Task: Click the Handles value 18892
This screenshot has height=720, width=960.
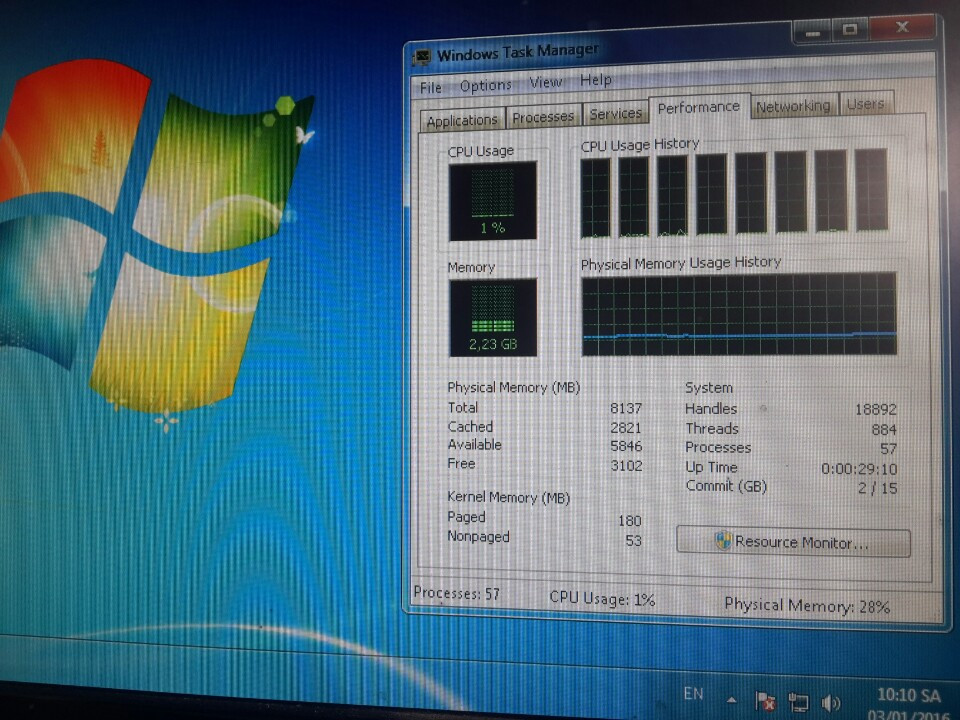Action: pyautogui.click(x=876, y=410)
